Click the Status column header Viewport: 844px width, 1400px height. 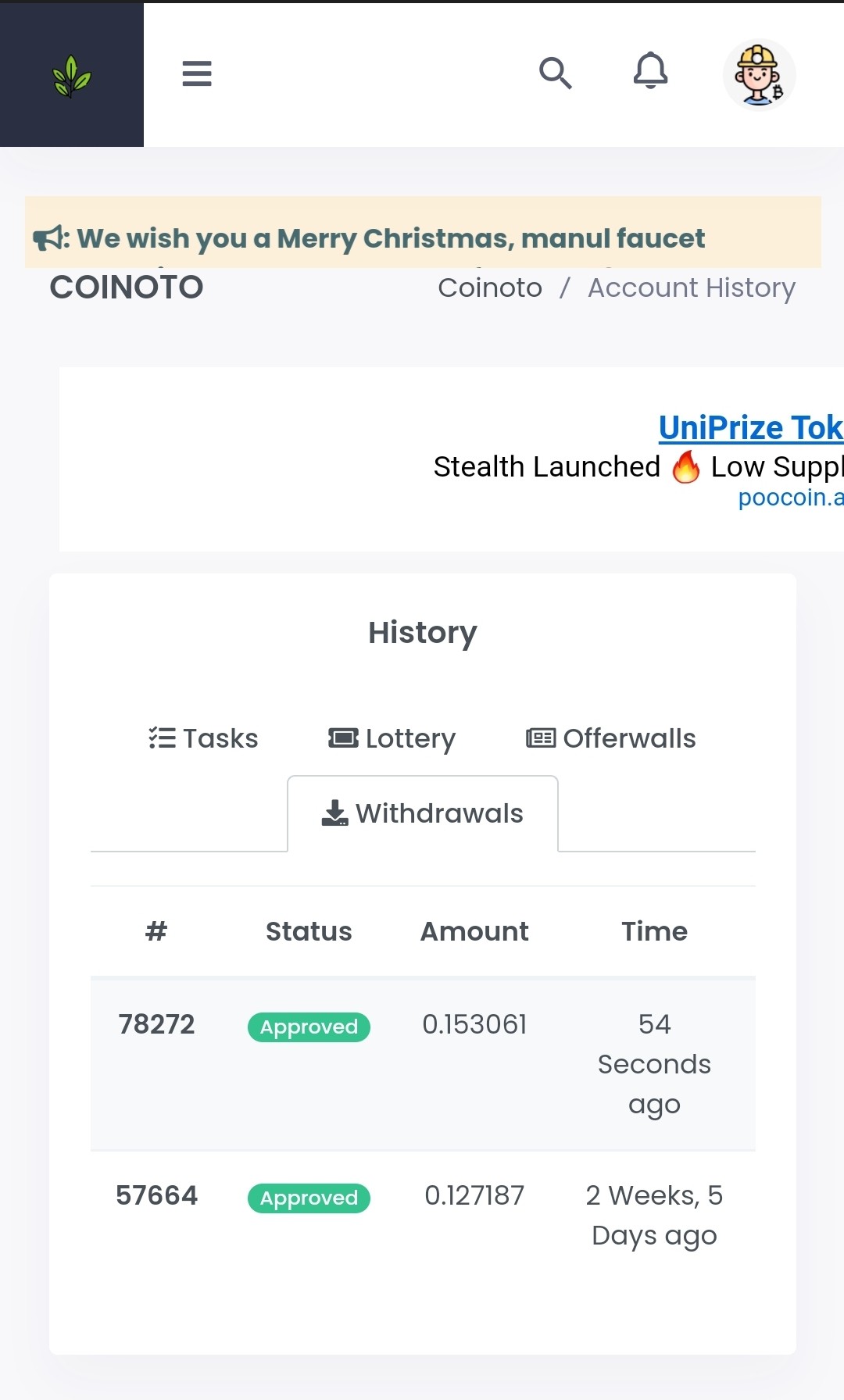pos(309,931)
